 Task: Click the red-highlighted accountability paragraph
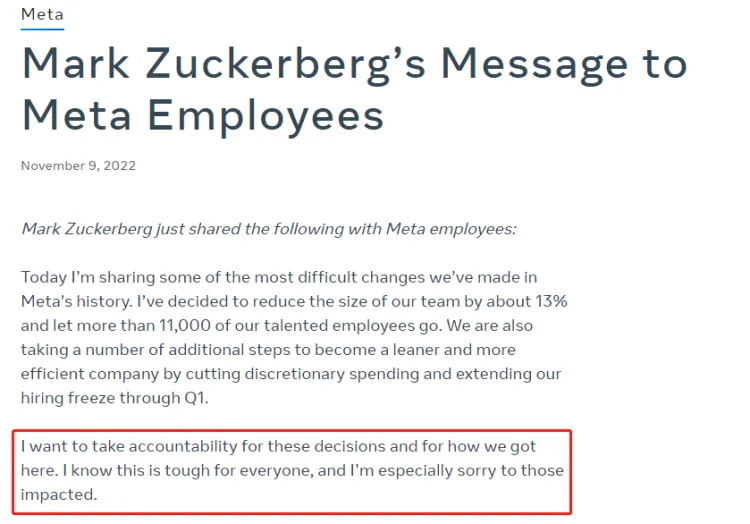292,470
